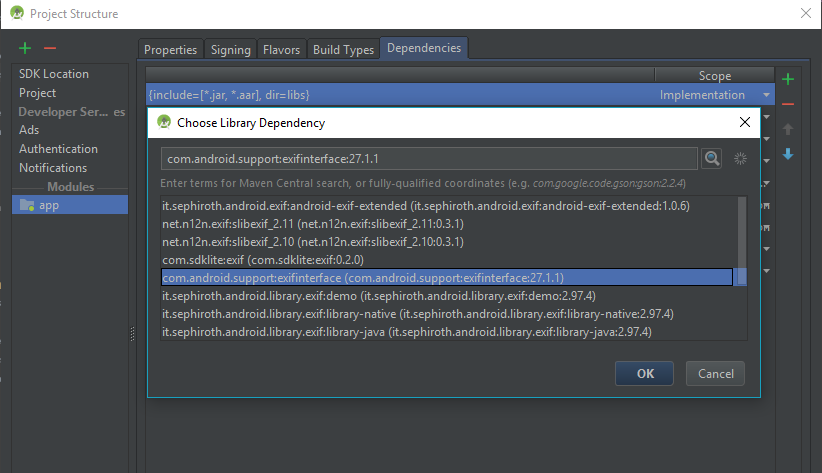822x473 pixels.
Task: Switch to the Build Types tab
Action: pos(343,49)
